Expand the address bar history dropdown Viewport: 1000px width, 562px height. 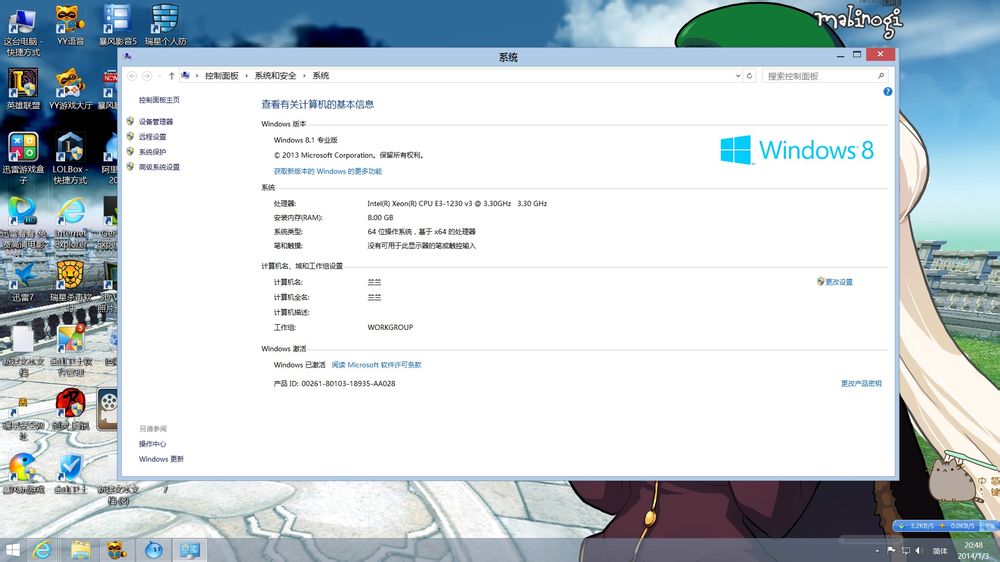point(738,76)
